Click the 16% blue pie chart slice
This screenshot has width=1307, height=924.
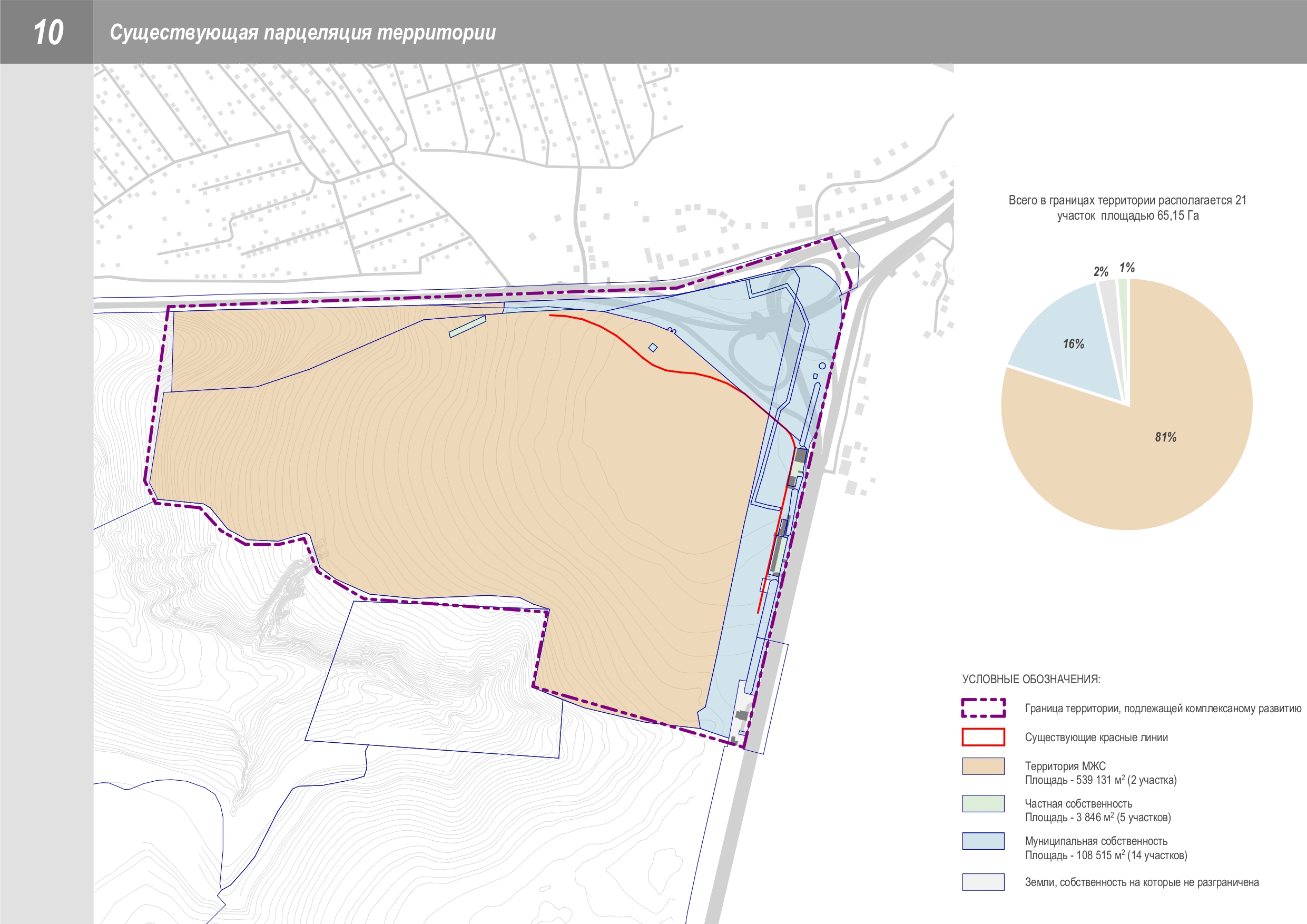point(1073,344)
